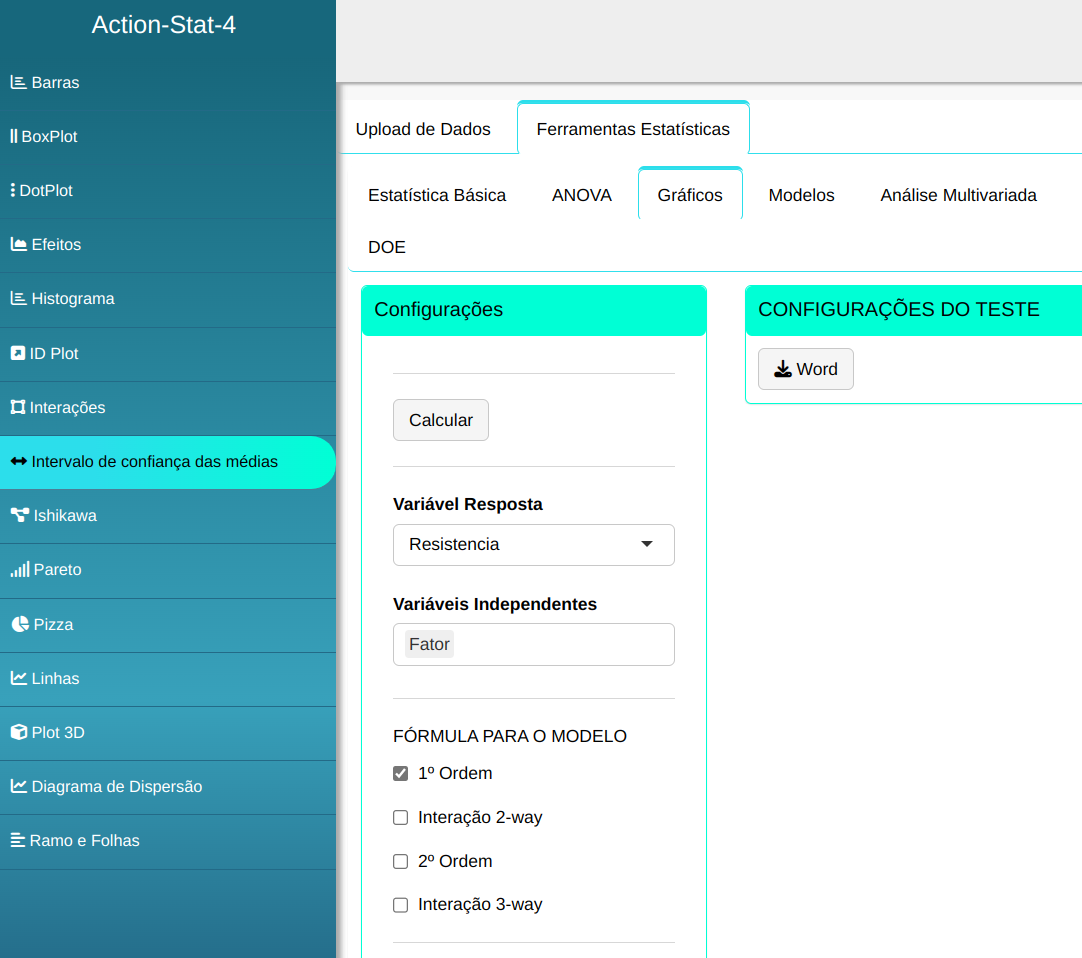Click the Interações sidebar icon
1082x958 pixels.
click(17, 408)
